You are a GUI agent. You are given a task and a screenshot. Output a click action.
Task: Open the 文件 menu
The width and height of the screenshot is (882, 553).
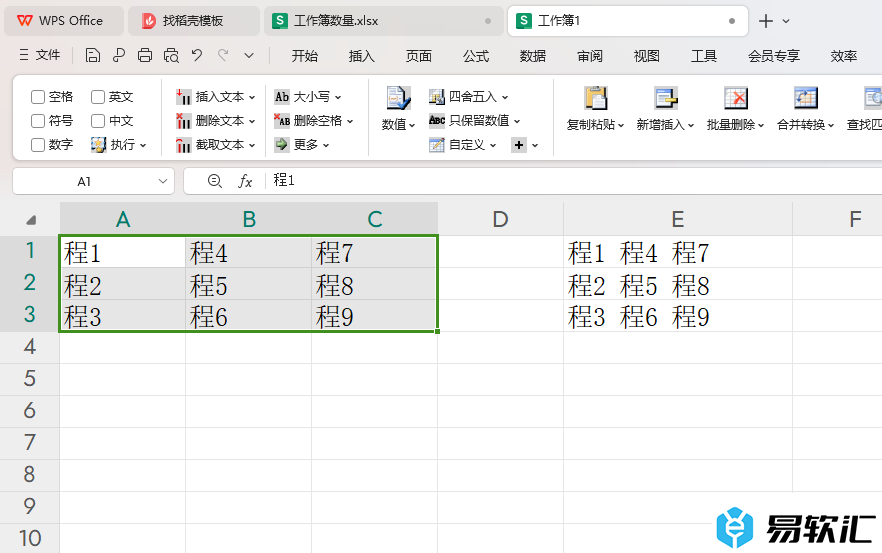coord(39,55)
